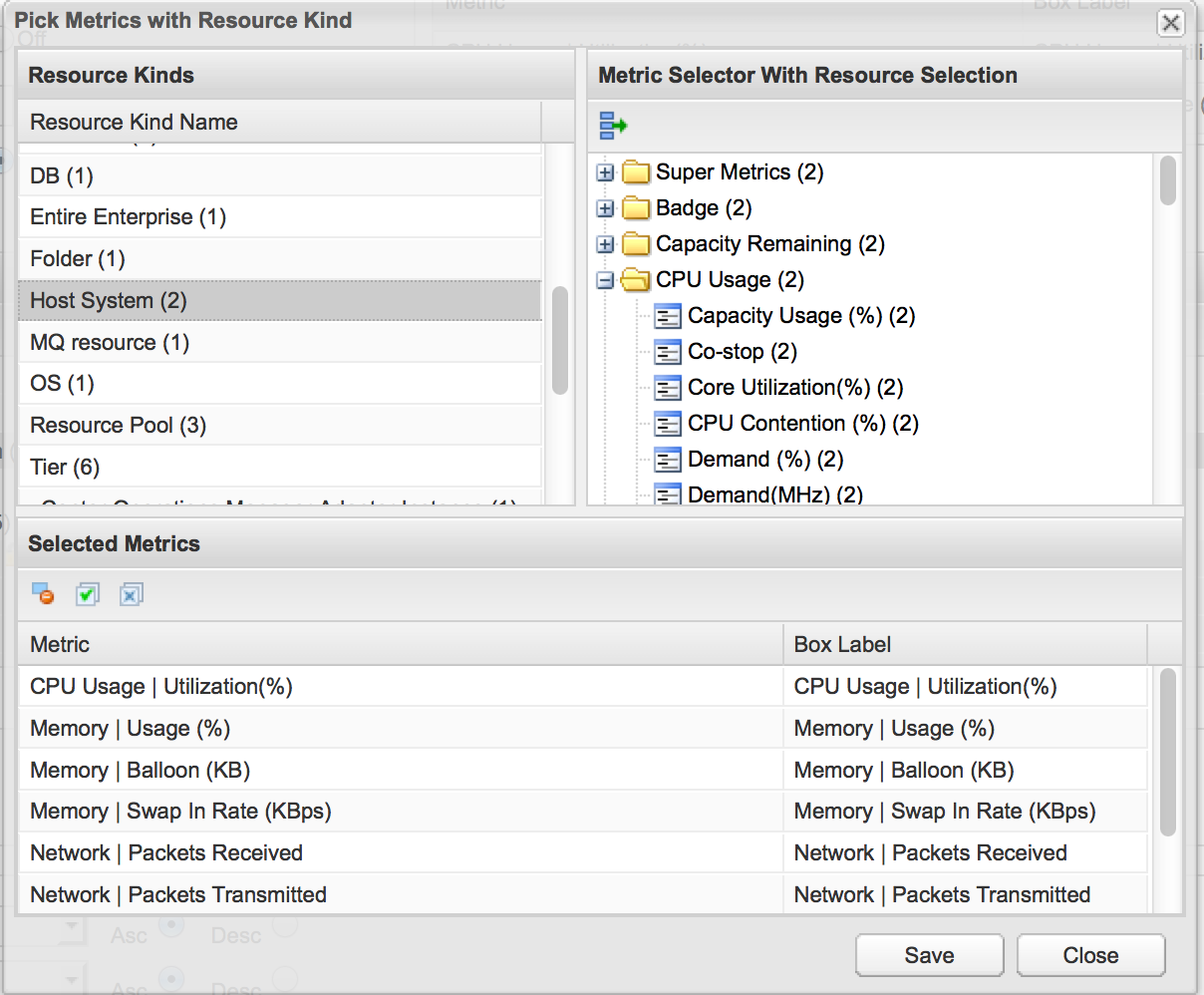Select the Capacity Usage (%) metric icon
1204x995 pixels.
pos(668,316)
